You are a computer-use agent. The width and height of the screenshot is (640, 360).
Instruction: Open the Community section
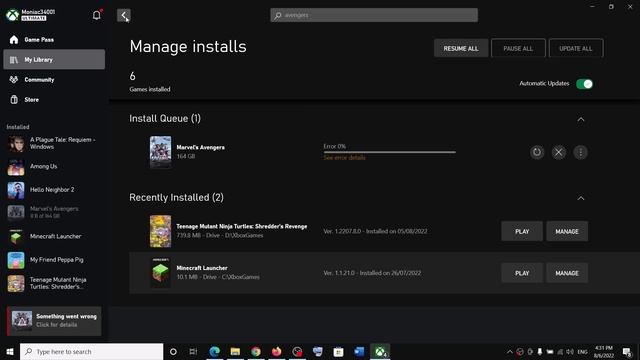54,80
